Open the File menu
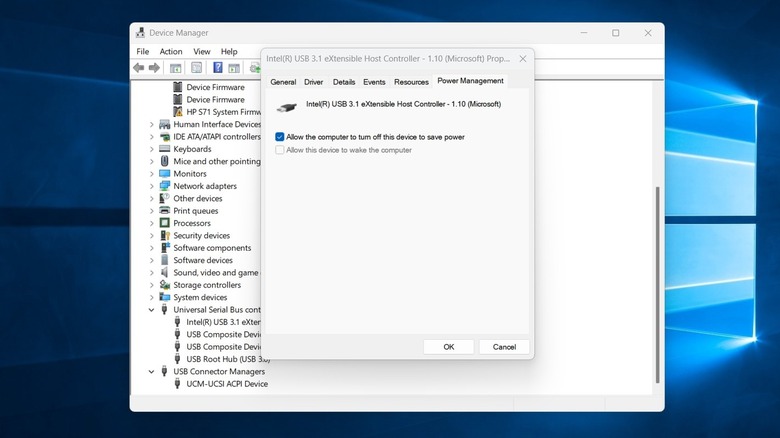This screenshot has width=780, height=438. point(143,51)
